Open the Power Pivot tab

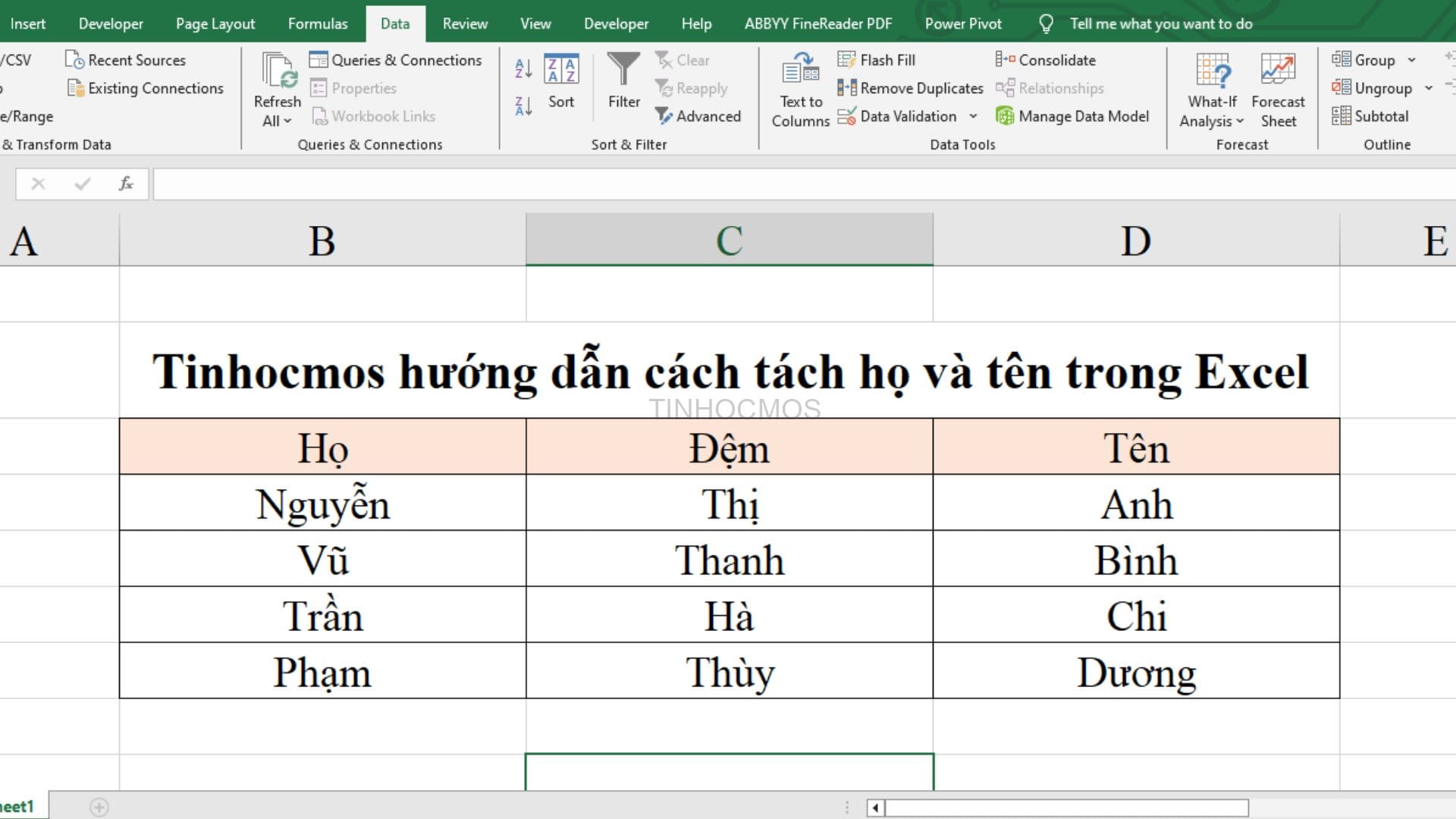coord(963,24)
